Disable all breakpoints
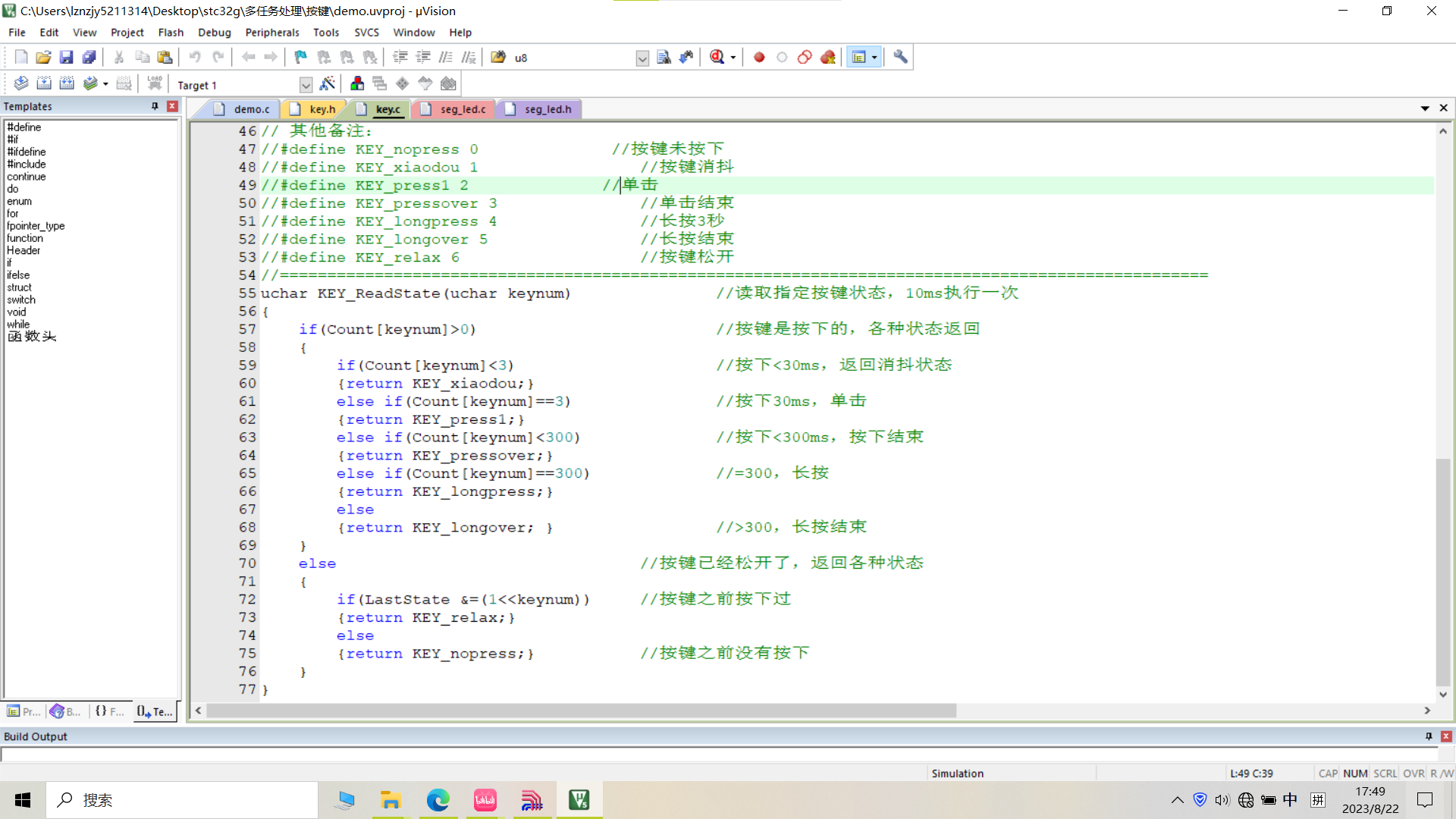The width and height of the screenshot is (1456, 819). [x=805, y=57]
